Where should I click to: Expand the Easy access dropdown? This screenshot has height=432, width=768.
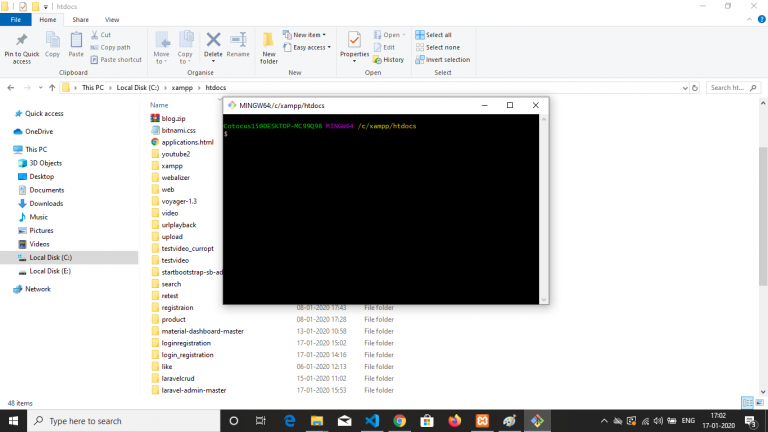pos(307,48)
